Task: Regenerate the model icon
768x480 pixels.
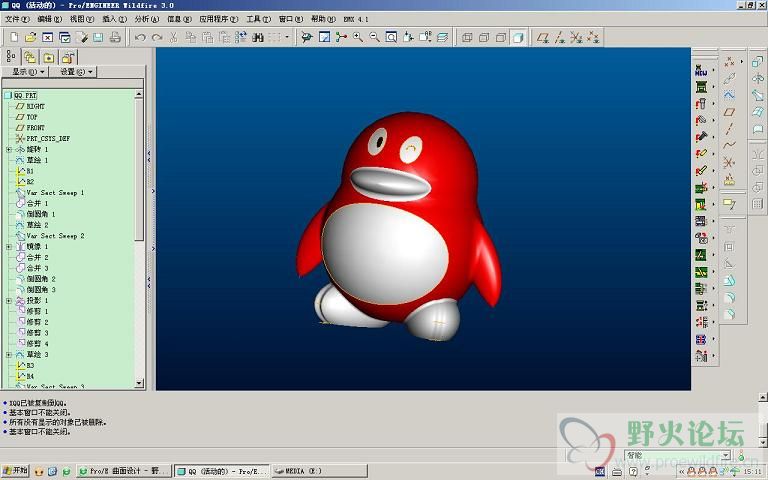Action: click(x=241, y=37)
